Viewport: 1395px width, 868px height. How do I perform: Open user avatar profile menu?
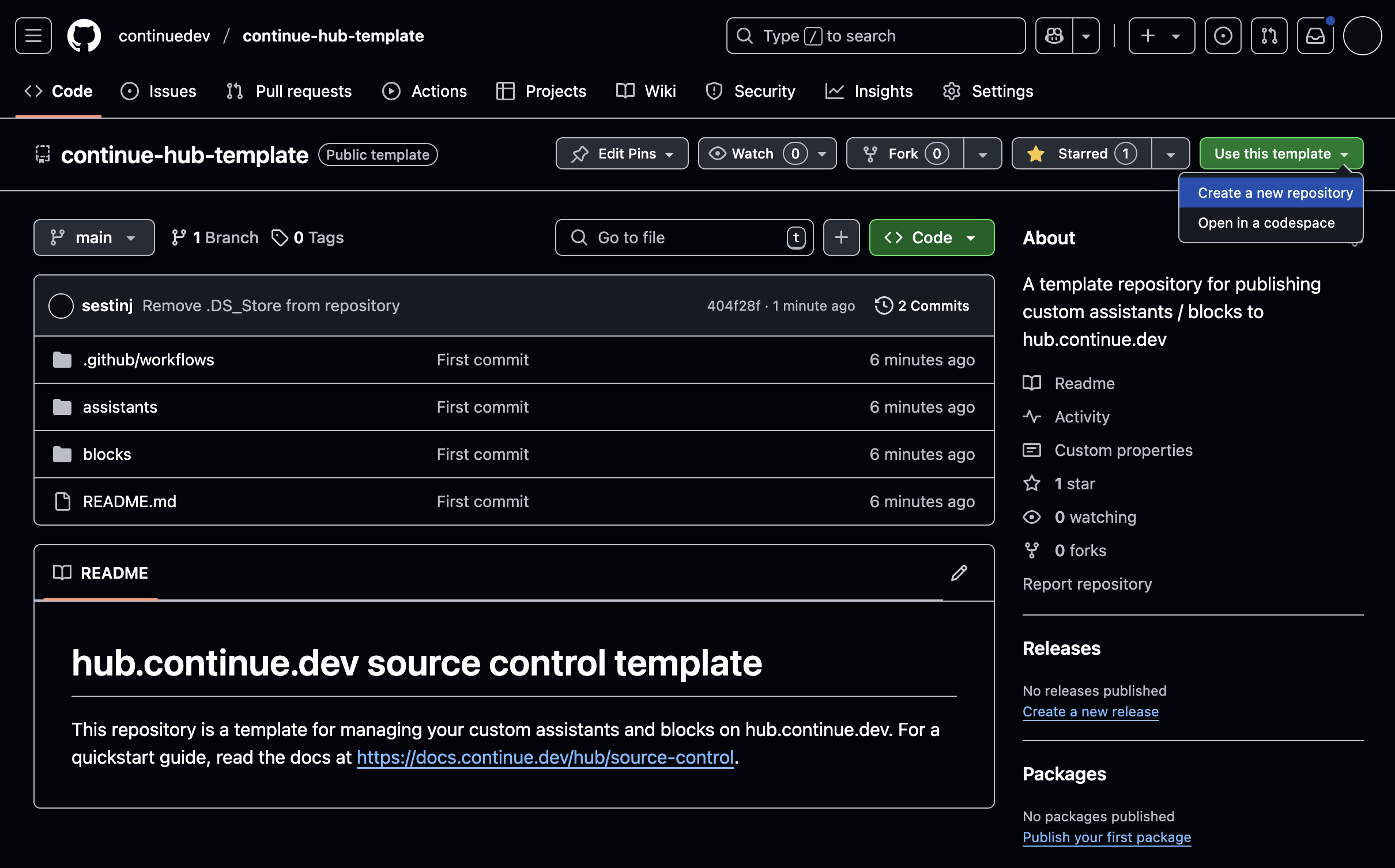click(1362, 36)
